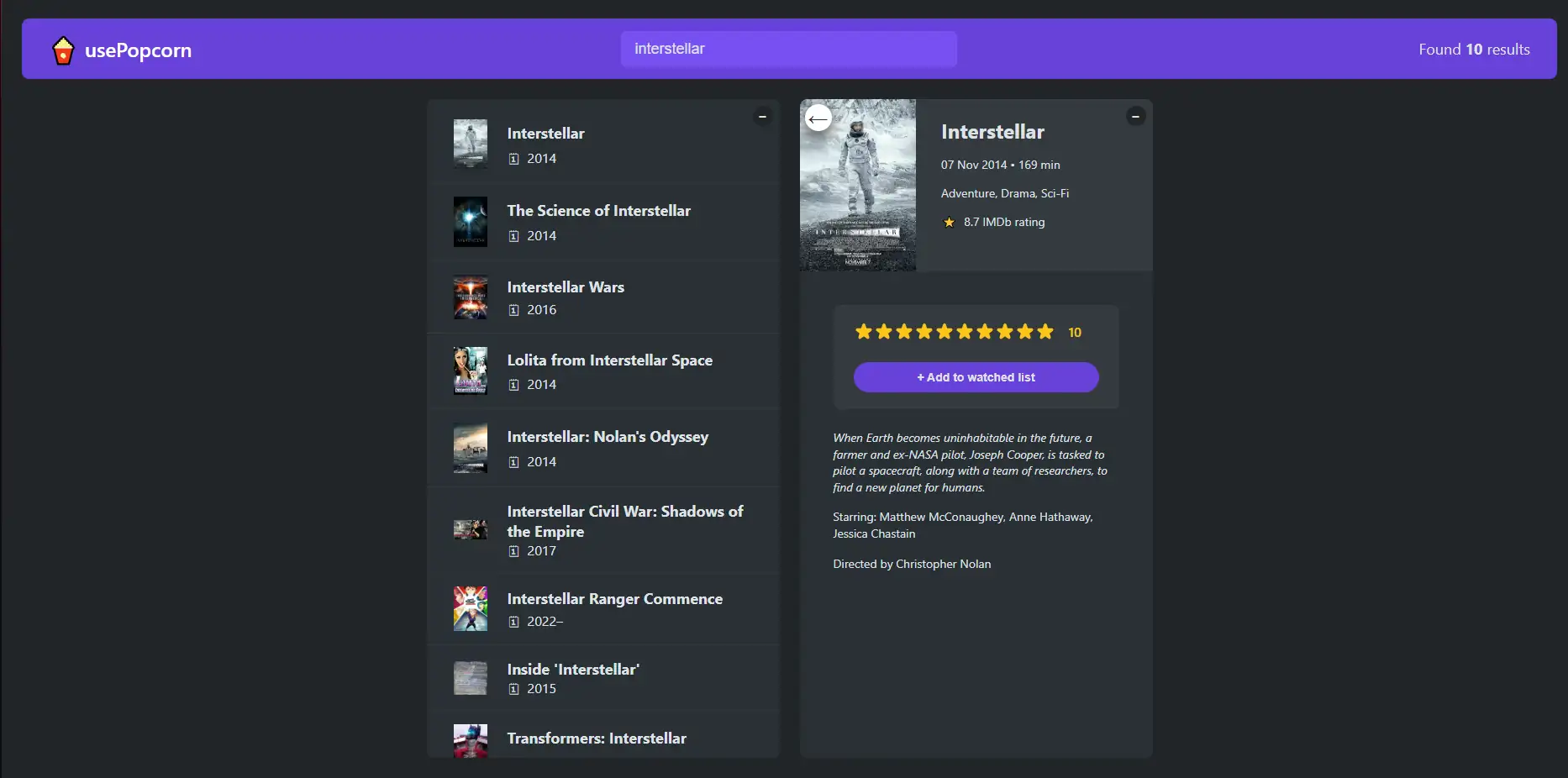Viewport: 1568px width, 778px height.
Task: Click the star icon beside 8.7 IMDb rating
Action: point(950,222)
